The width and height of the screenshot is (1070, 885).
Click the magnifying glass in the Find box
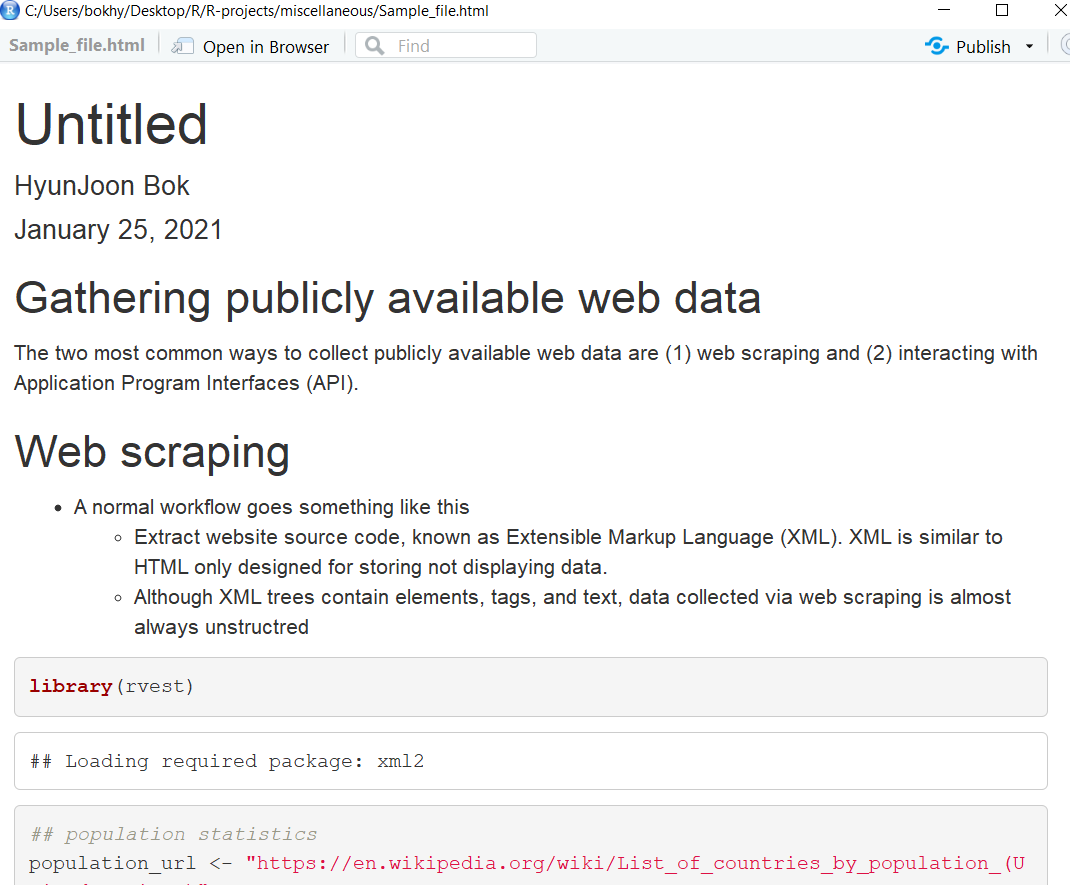pyautogui.click(x=372, y=45)
